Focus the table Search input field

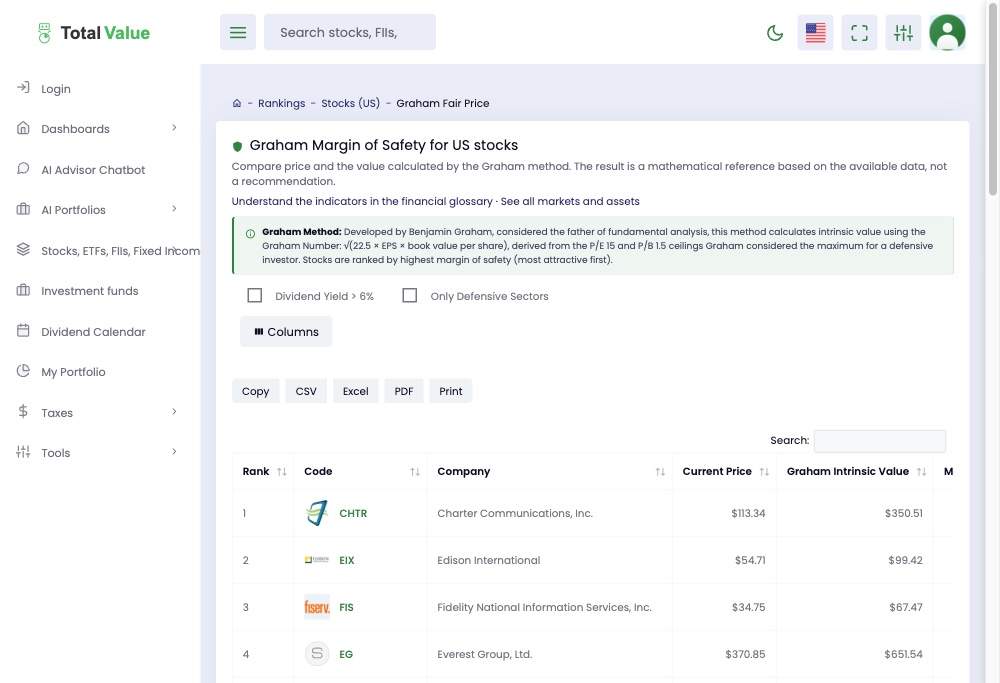pyautogui.click(x=879, y=441)
